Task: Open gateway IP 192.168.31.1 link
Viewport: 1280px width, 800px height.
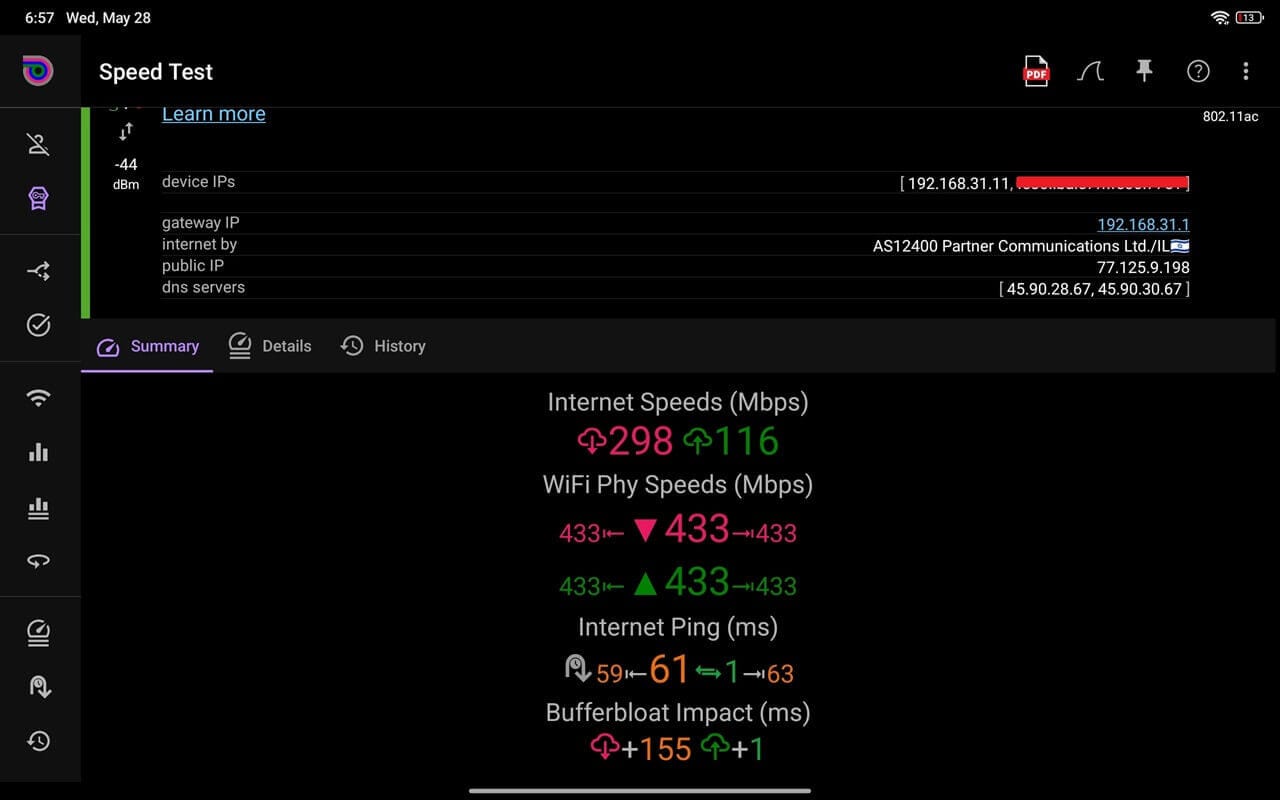Action: tap(1143, 224)
